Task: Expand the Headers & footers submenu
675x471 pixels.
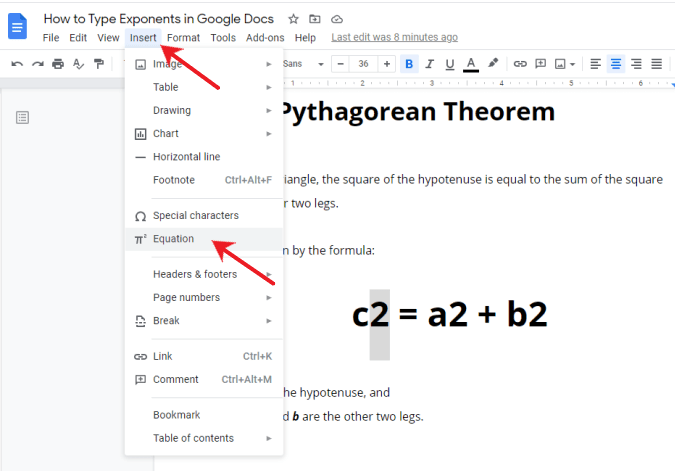Action: pyautogui.click(x=204, y=275)
